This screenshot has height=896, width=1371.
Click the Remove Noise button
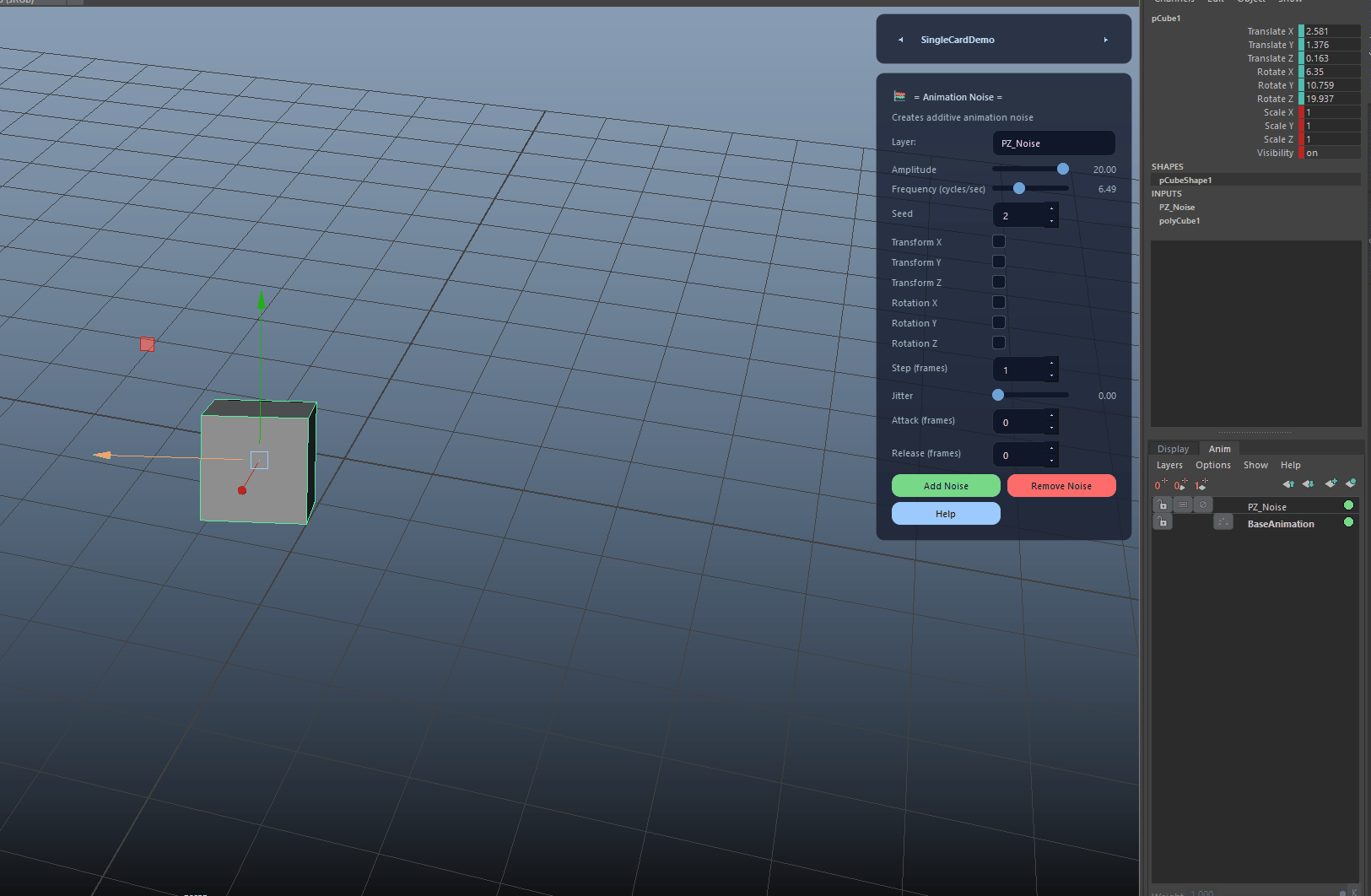(1061, 486)
